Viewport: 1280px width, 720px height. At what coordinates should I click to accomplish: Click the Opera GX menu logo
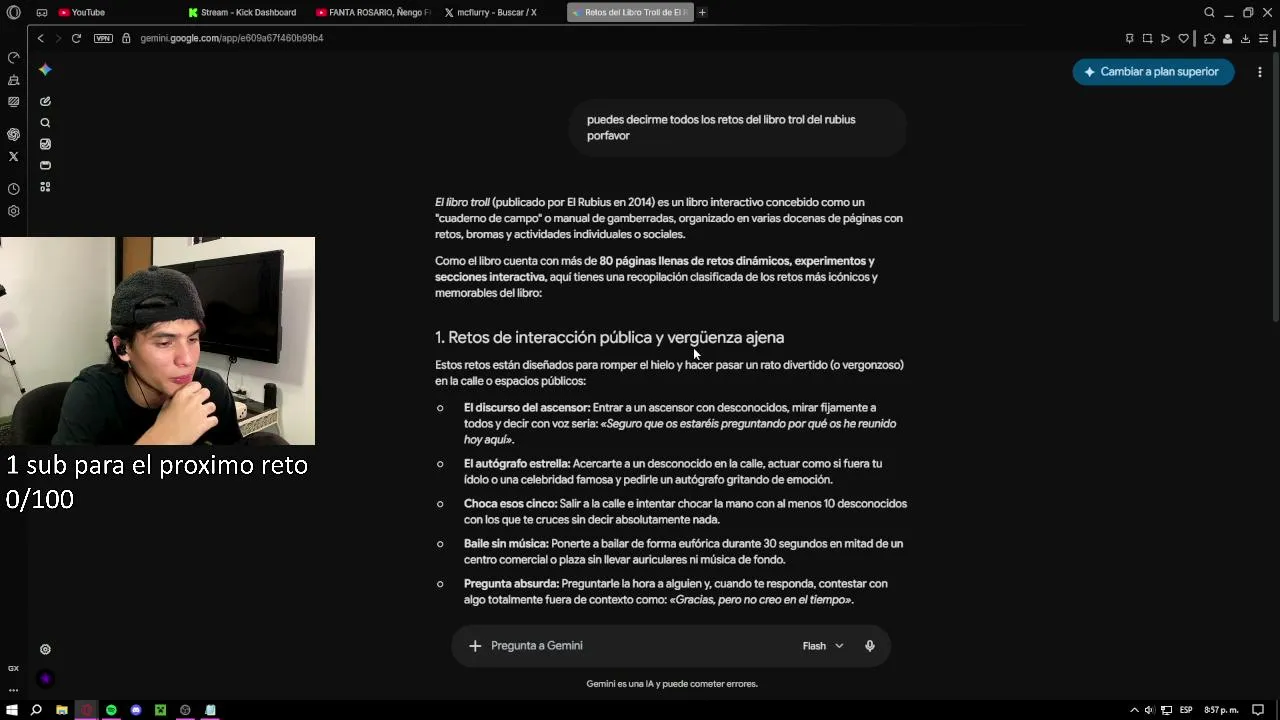click(14, 12)
